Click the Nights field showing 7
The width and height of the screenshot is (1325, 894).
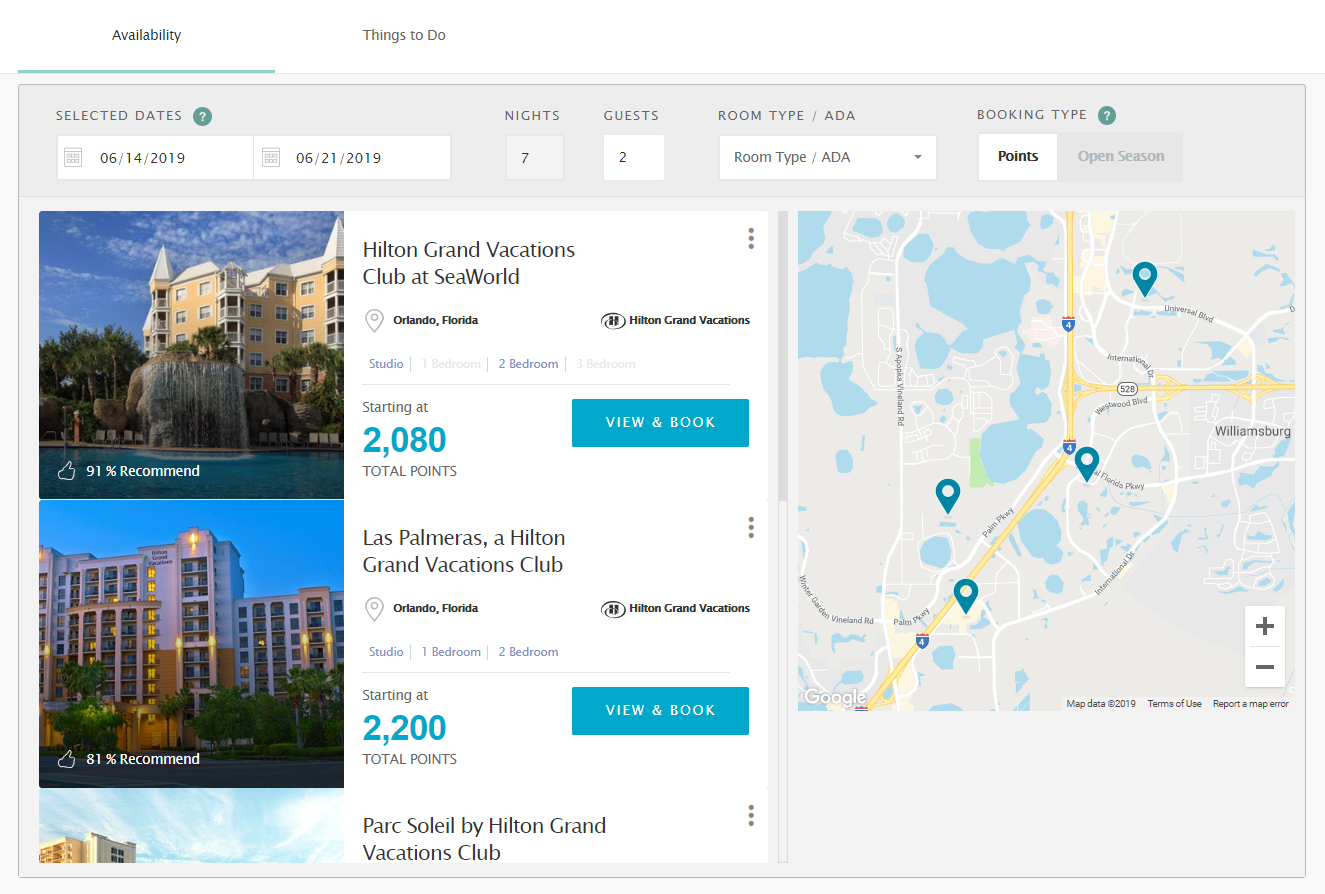(x=535, y=158)
